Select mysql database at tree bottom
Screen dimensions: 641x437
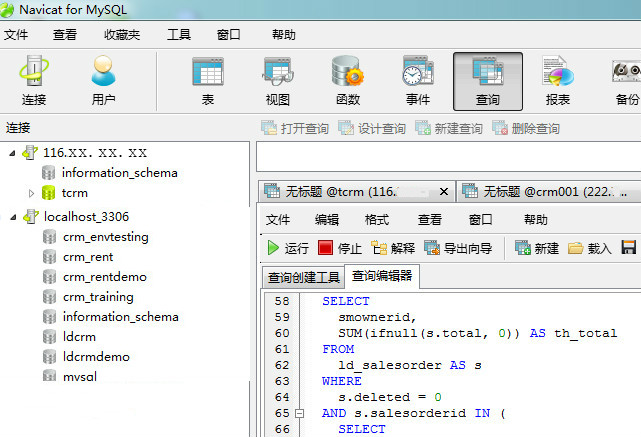[x=80, y=376]
